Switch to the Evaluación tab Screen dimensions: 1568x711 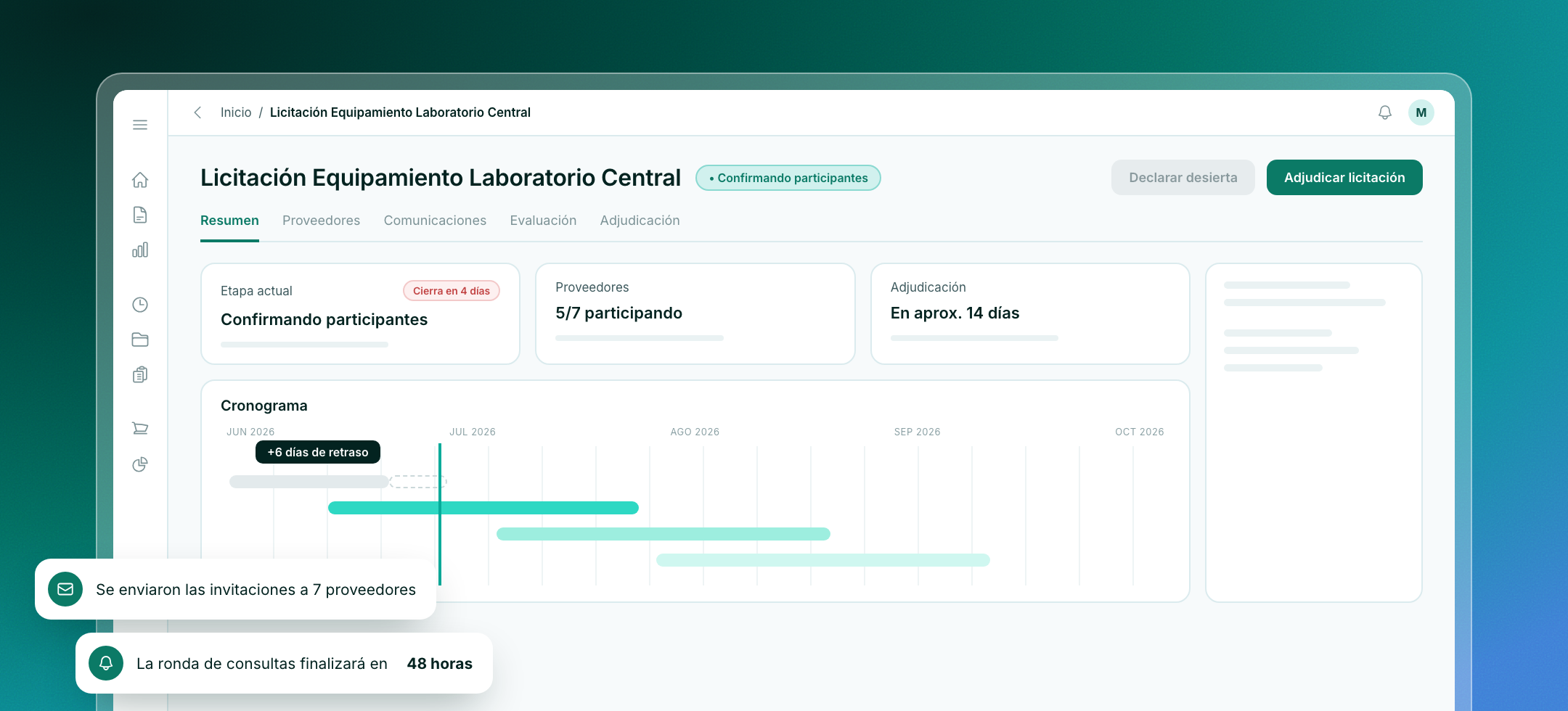543,221
